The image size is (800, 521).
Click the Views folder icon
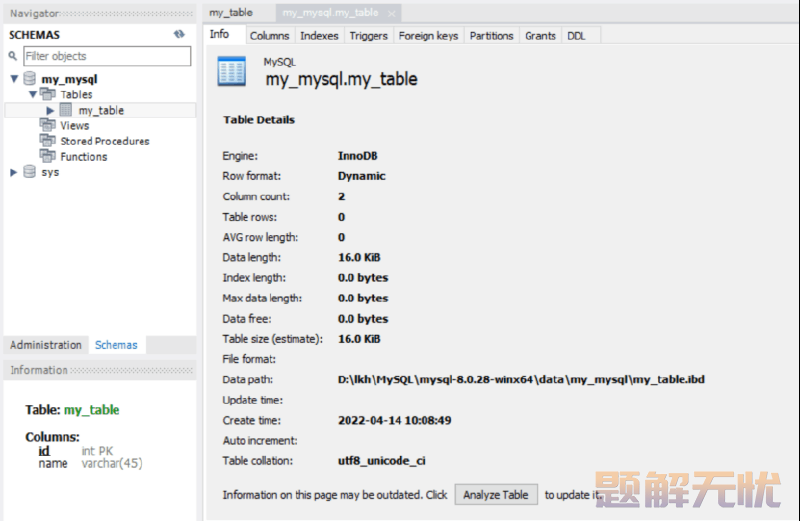click(48, 125)
